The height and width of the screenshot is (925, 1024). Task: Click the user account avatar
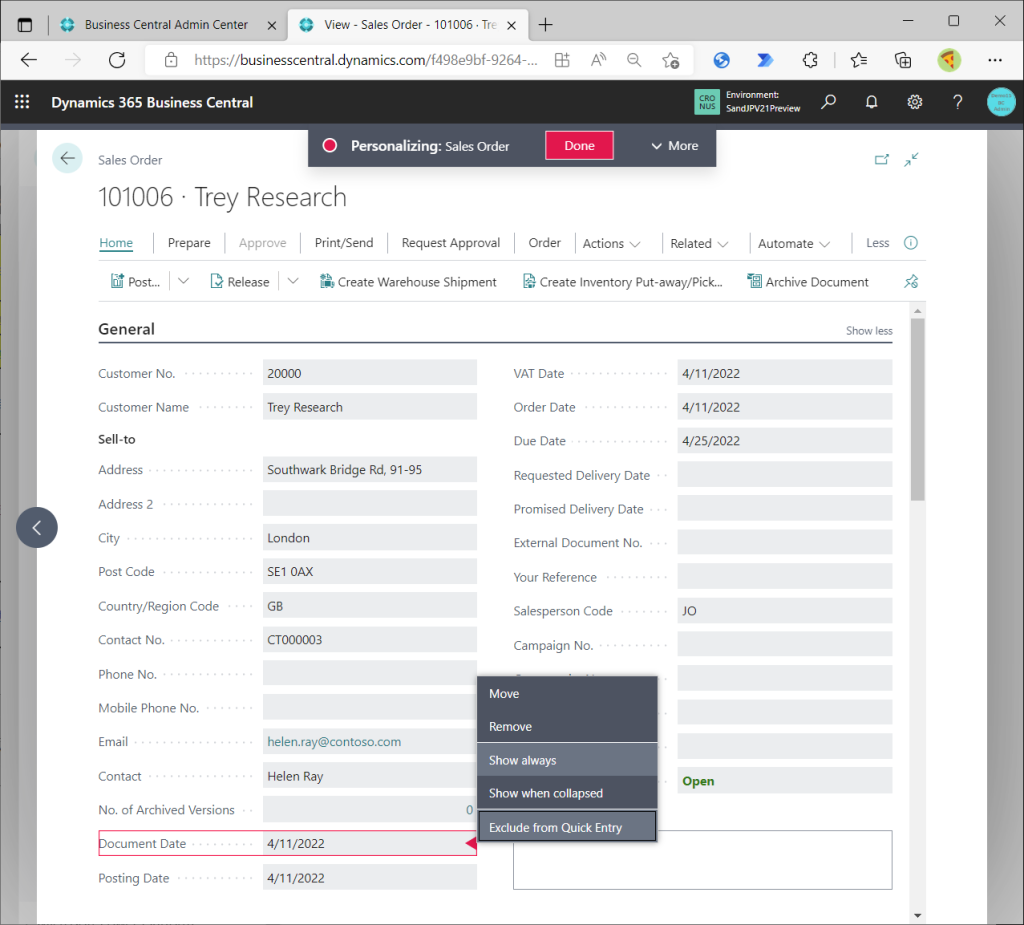coord(1000,102)
